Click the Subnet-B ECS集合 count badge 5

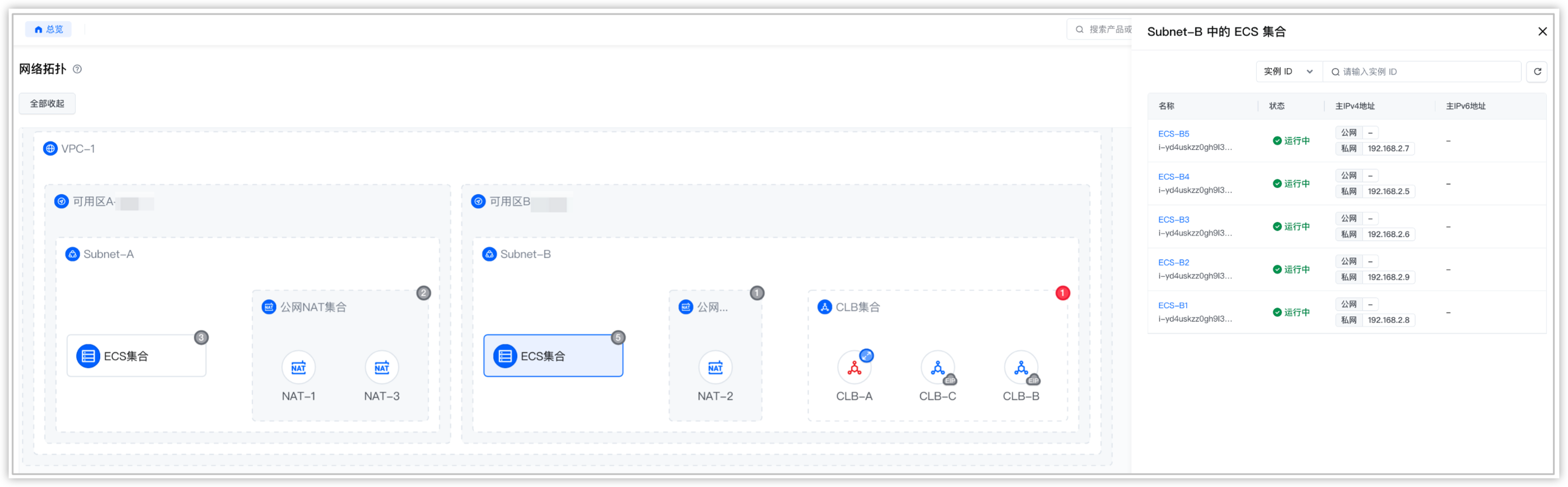pyautogui.click(x=618, y=337)
